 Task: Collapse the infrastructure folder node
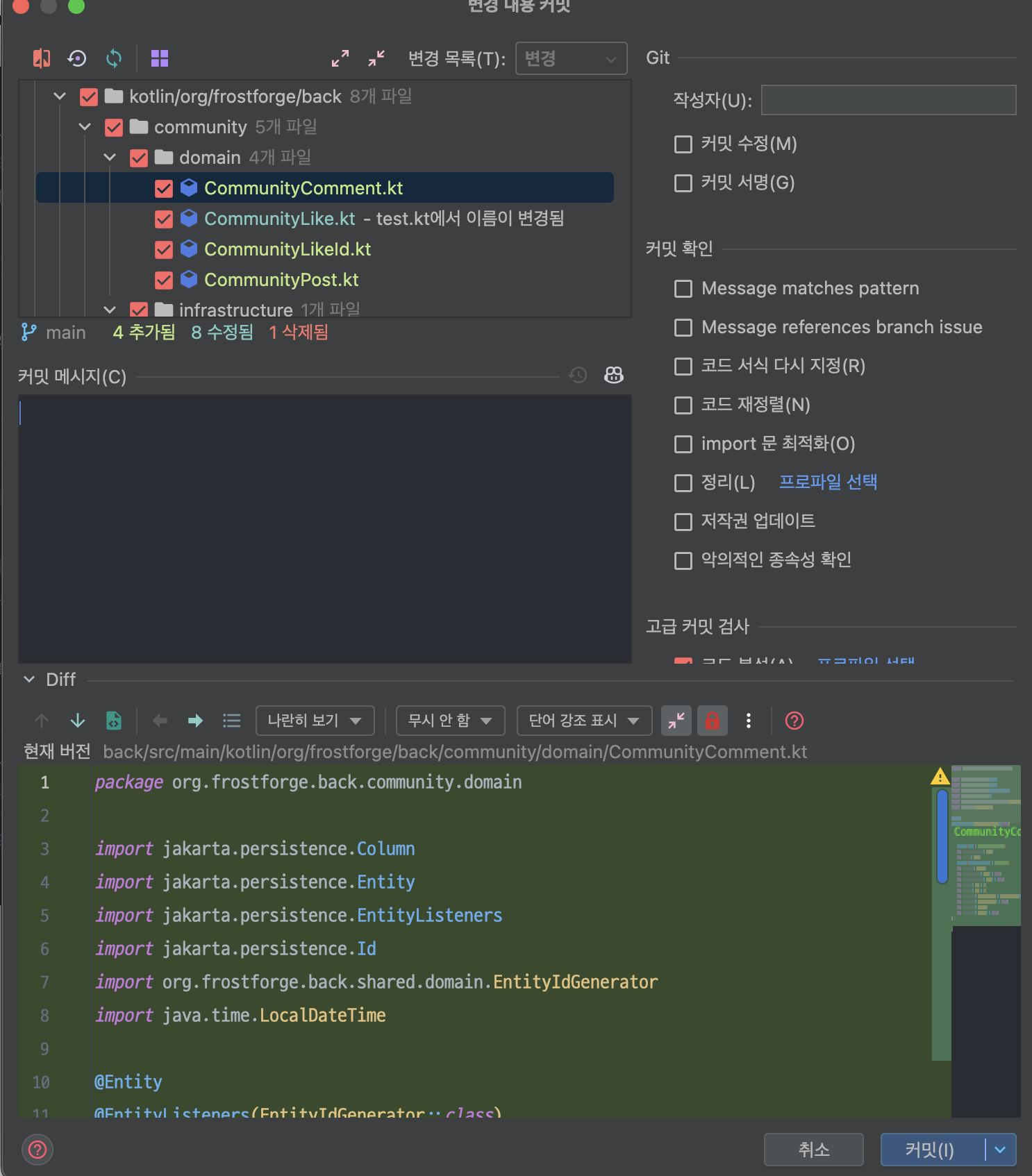coord(110,309)
